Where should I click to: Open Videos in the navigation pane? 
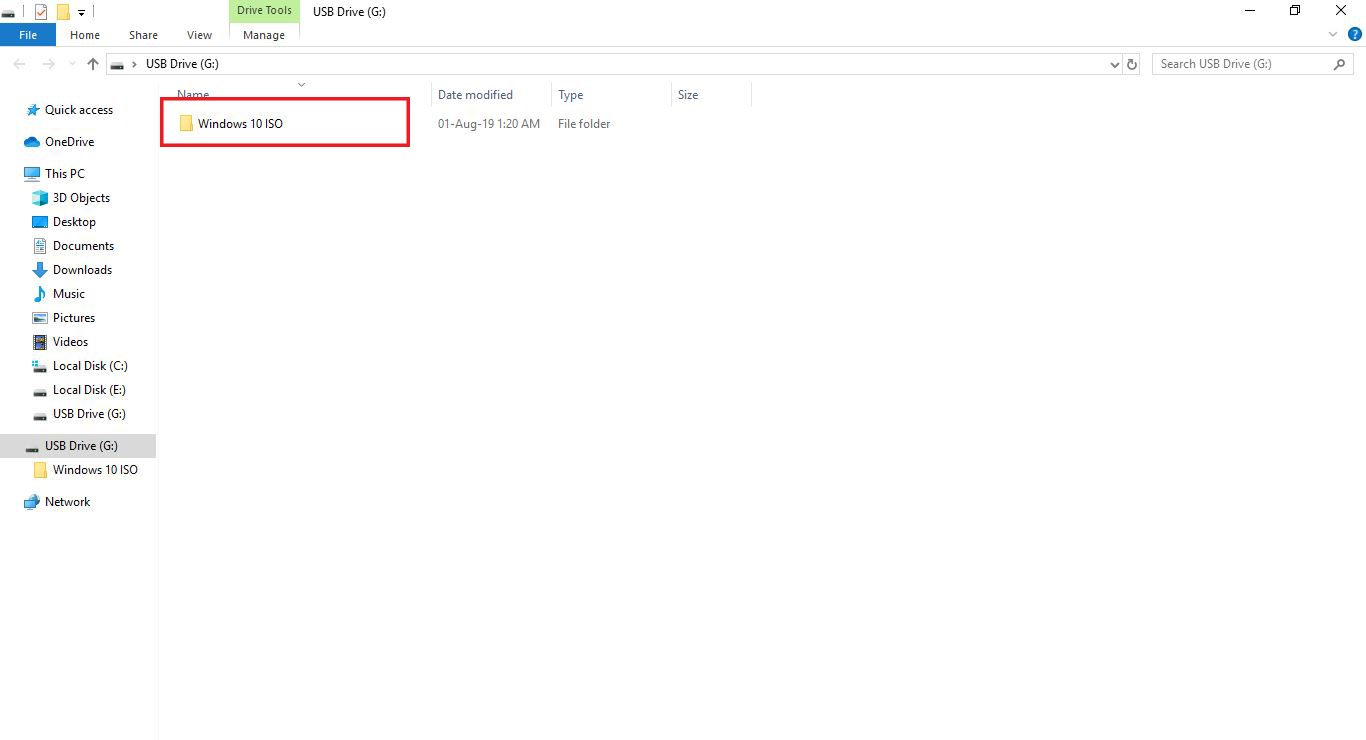pyautogui.click(x=70, y=342)
